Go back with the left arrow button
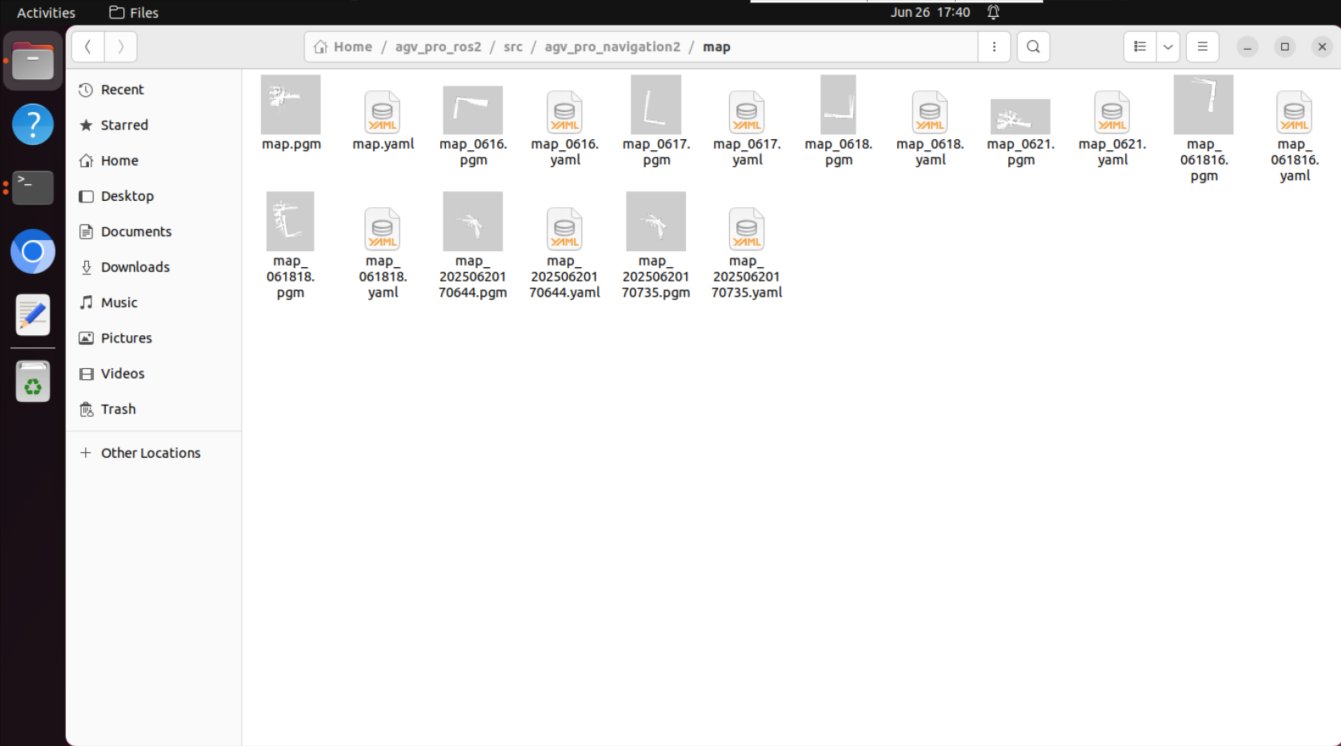1341x746 pixels. [x=88, y=47]
